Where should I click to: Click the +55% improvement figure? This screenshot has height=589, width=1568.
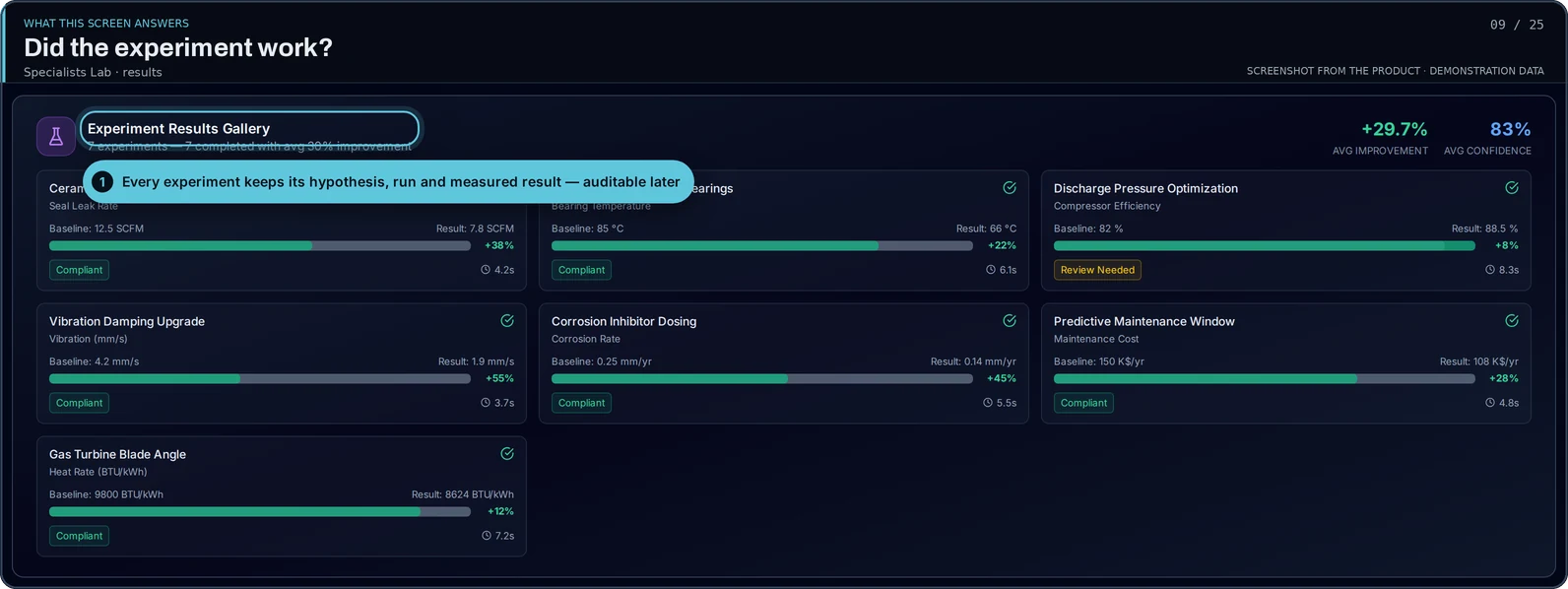click(499, 378)
